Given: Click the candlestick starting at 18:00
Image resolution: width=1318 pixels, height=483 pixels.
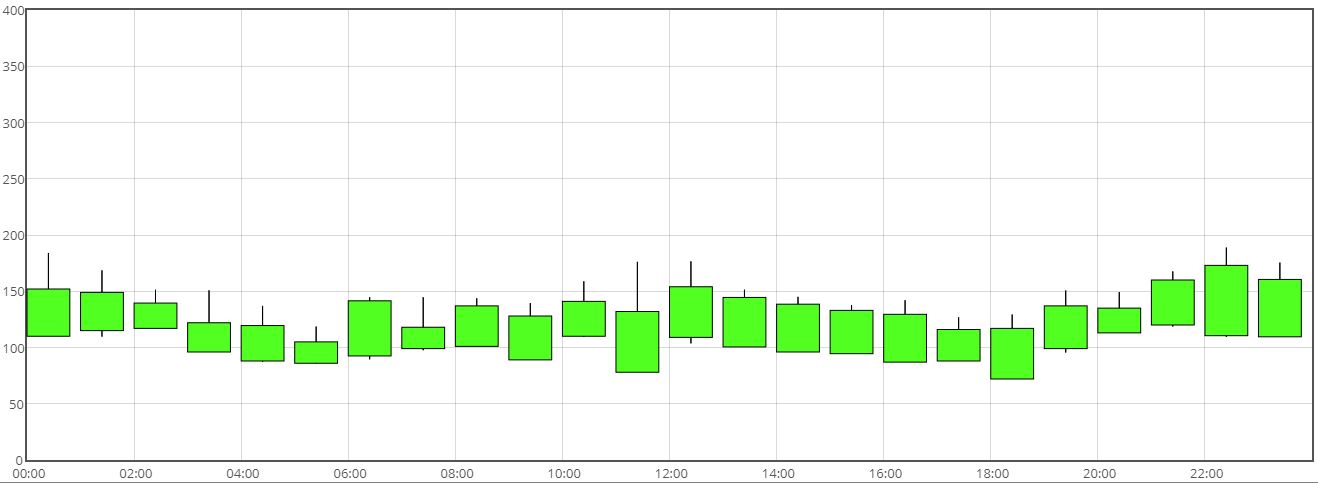Looking at the screenshot, I should [1011, 353].
